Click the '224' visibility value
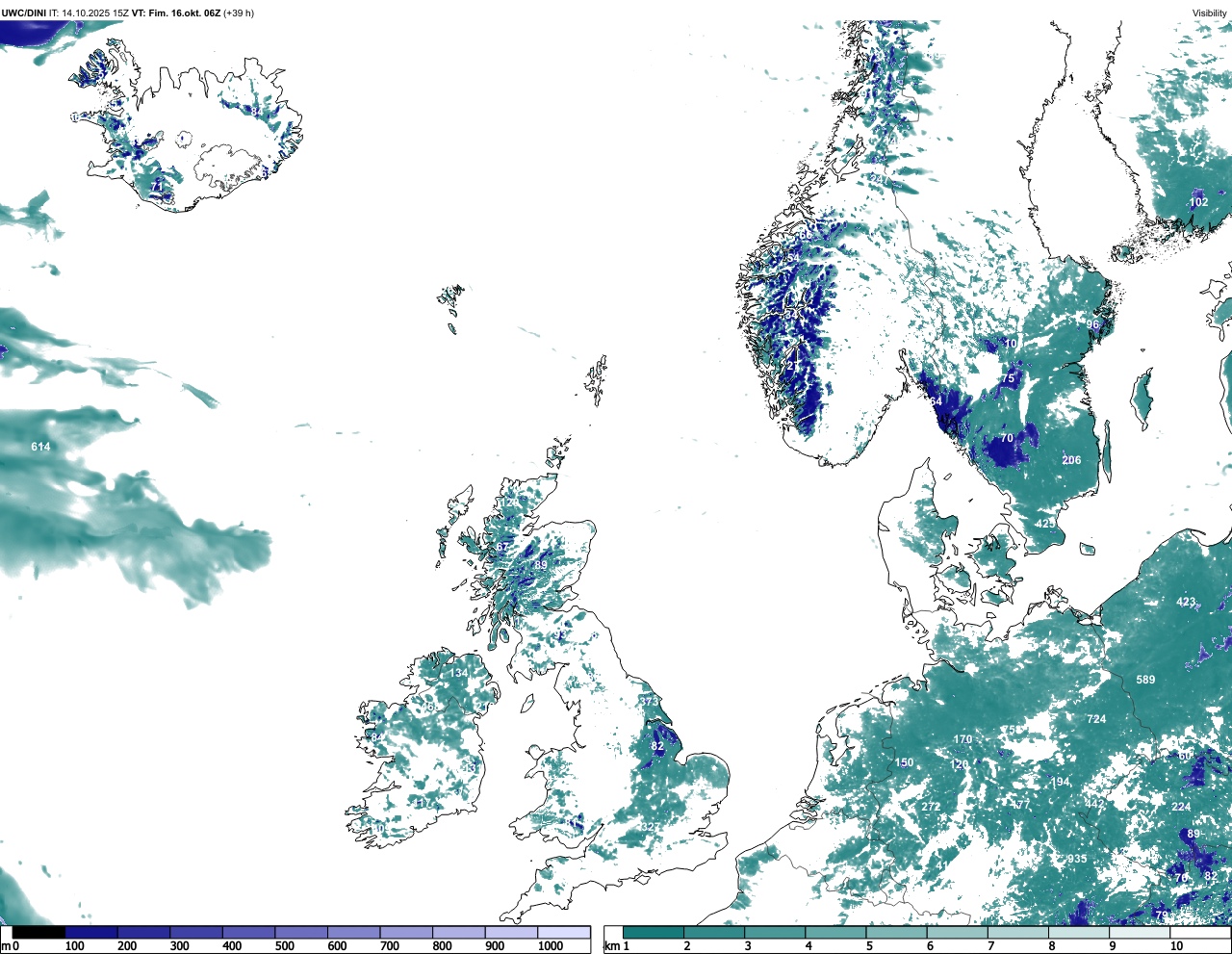Viewport: 1232px width, 954px height. (1181, 807)
